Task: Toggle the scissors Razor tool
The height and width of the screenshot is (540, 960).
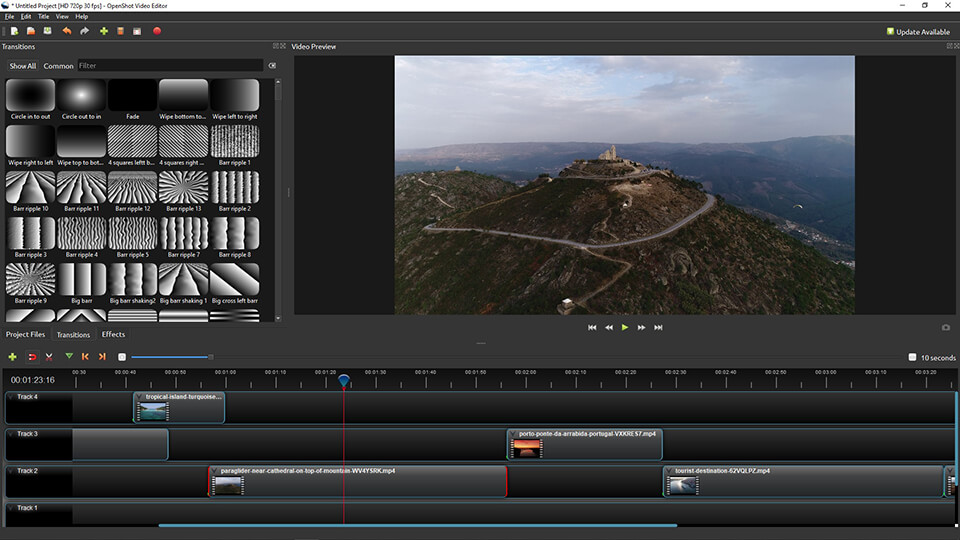Action: (x=49, y=357)
